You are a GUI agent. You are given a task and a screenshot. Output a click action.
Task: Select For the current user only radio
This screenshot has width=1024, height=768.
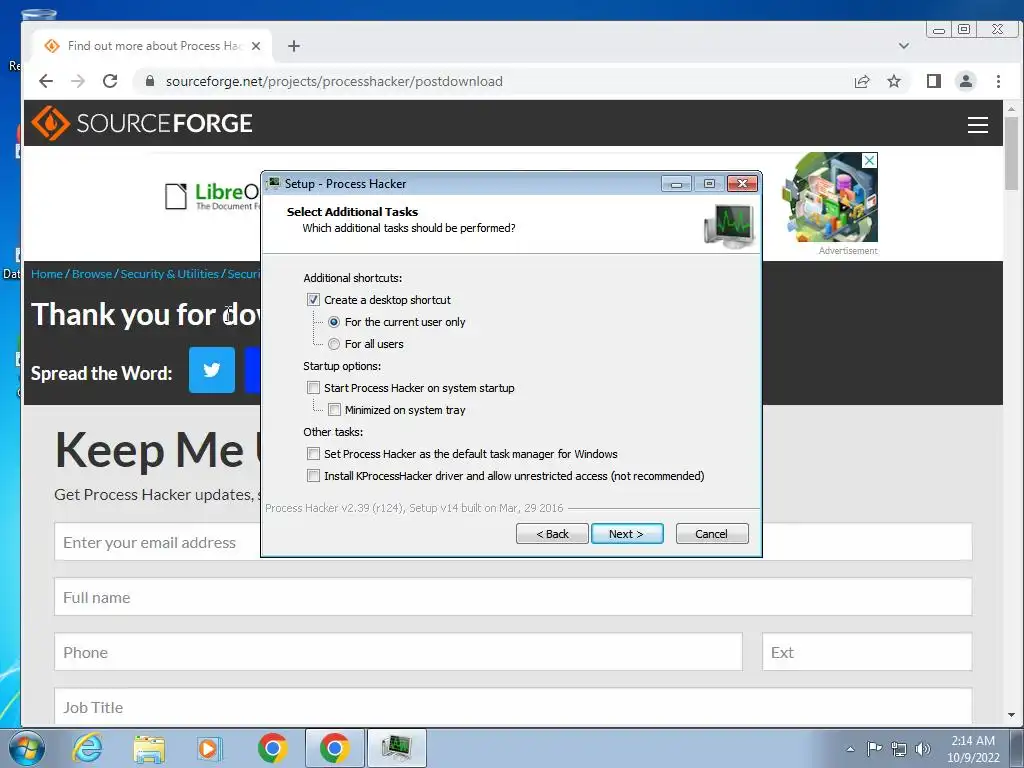point(334,322)
